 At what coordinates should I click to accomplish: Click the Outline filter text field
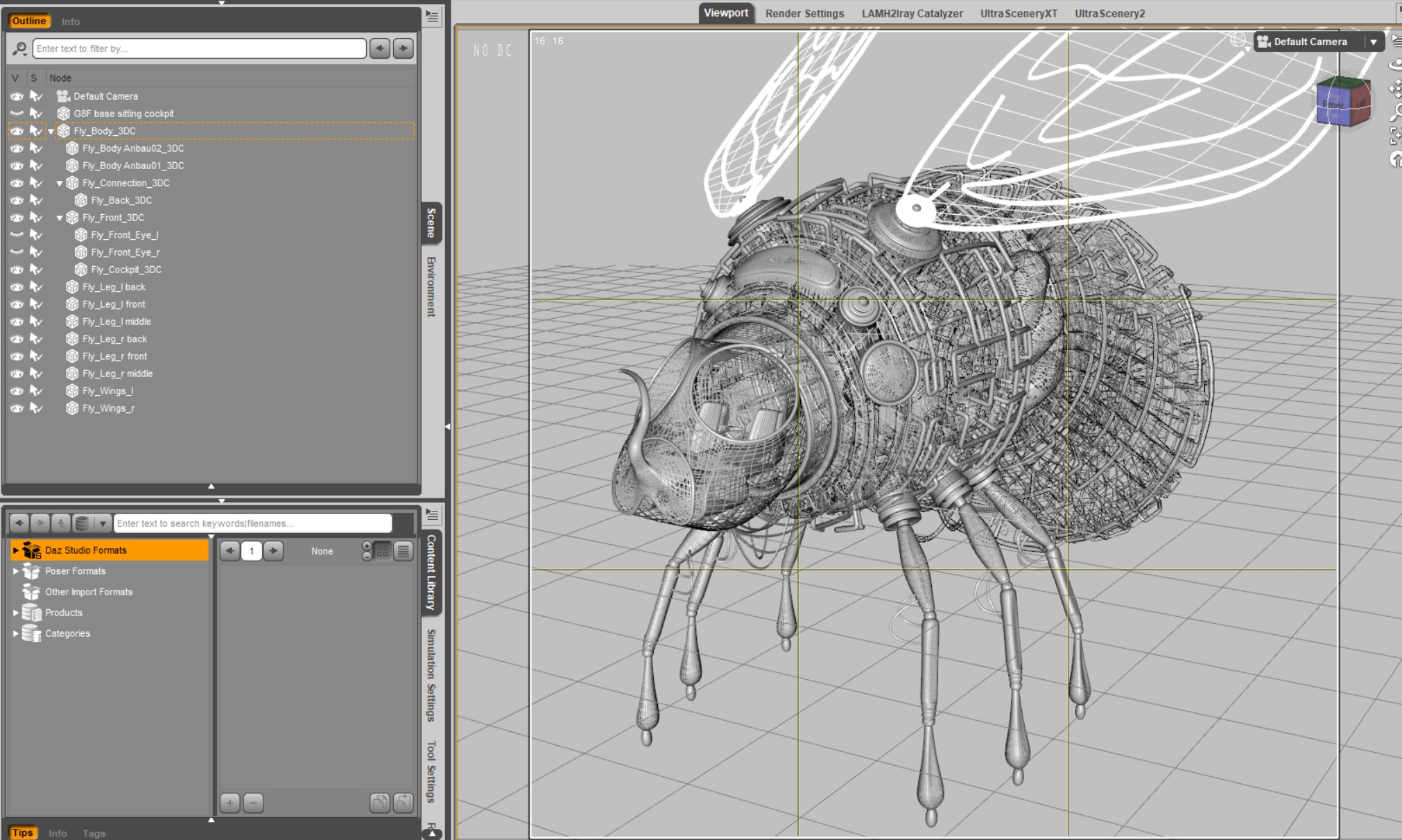[x=199, y=49]
